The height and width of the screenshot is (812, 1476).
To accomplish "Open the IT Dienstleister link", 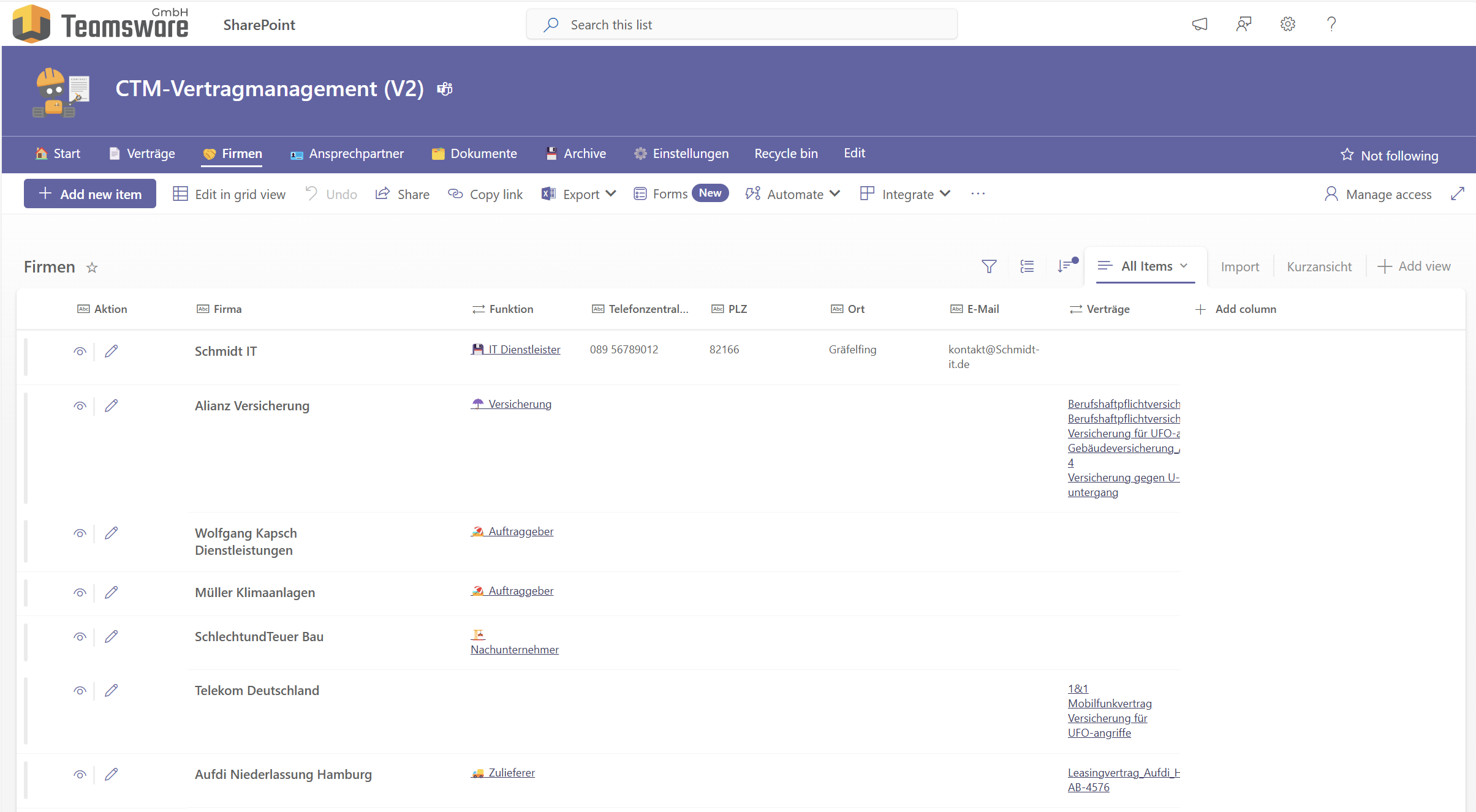I will click(x=523, y=350).
